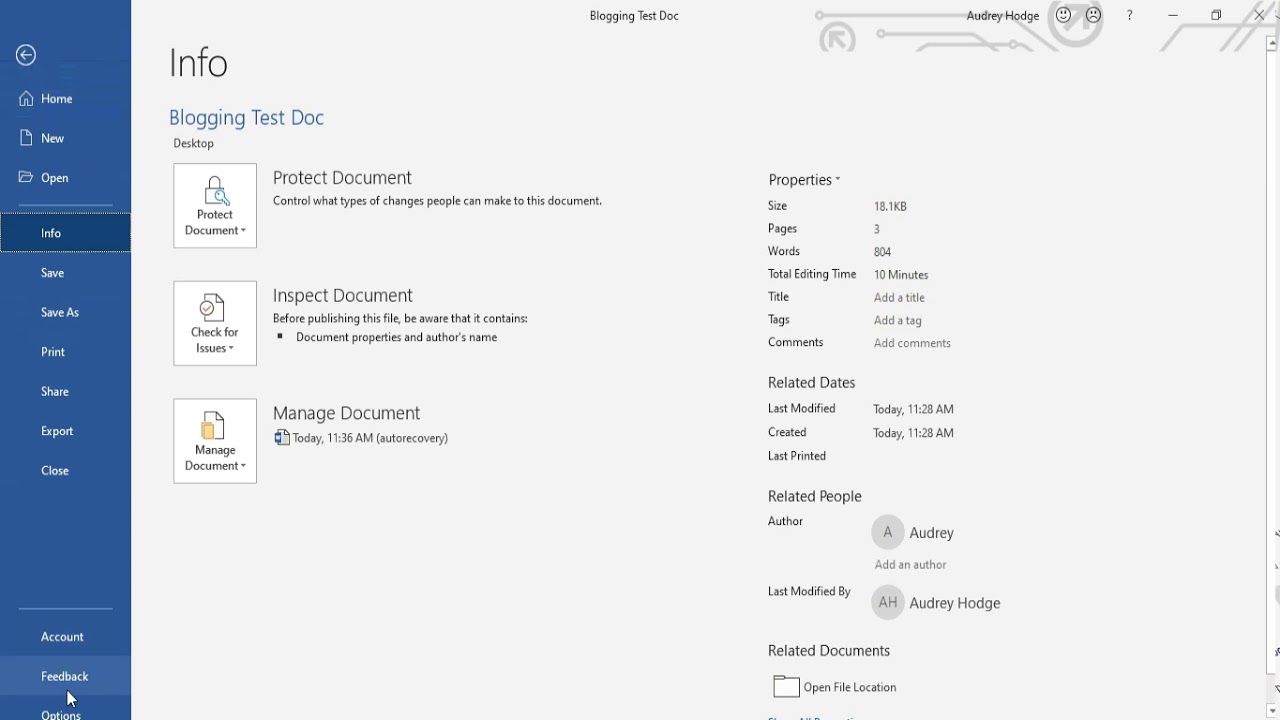Click the 10 Minutes editing time value

pyautogui.click(x=901, y=275)
